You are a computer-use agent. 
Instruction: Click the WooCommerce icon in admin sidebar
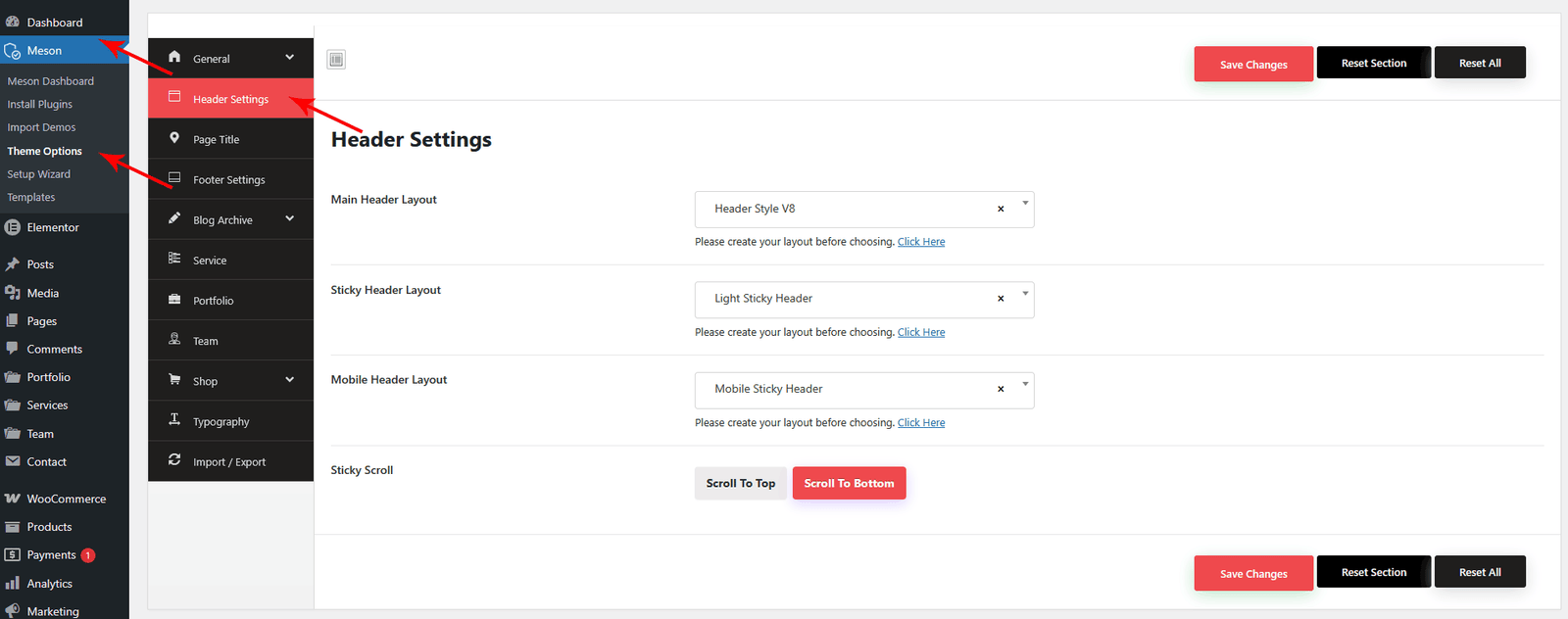tap(13, 499)
